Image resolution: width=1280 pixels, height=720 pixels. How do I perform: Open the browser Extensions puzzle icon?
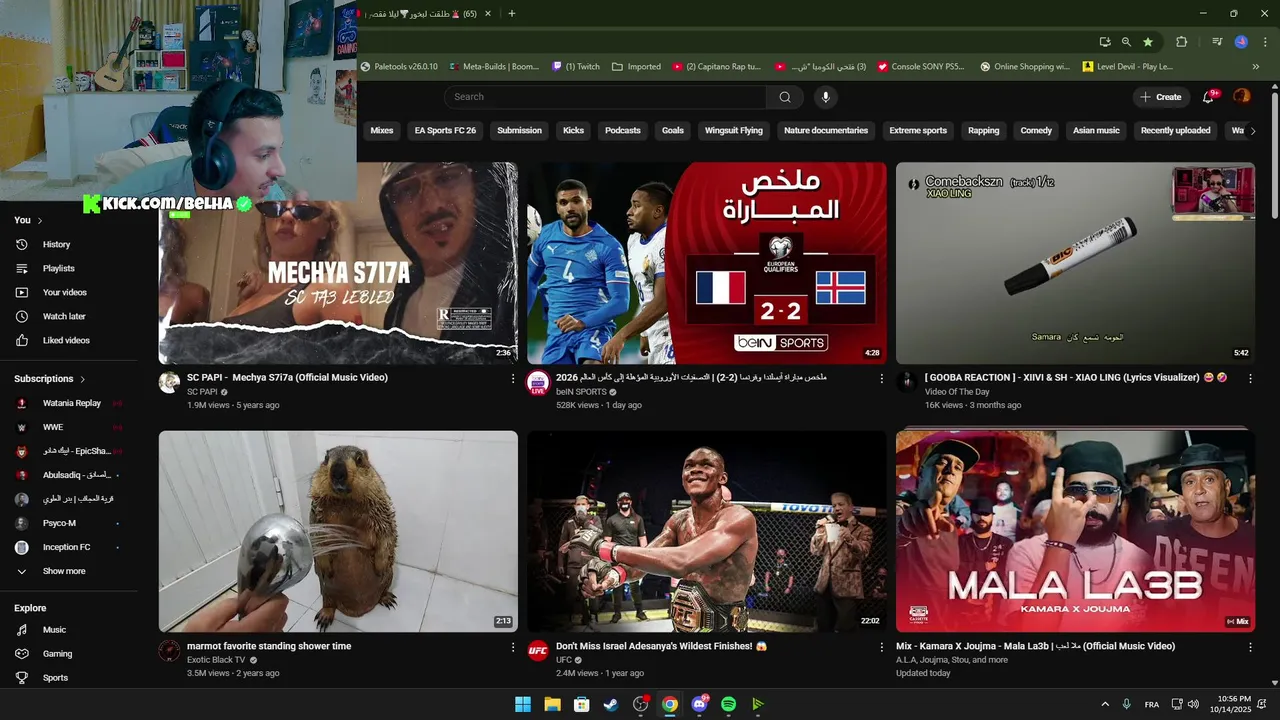[1181, 42]
